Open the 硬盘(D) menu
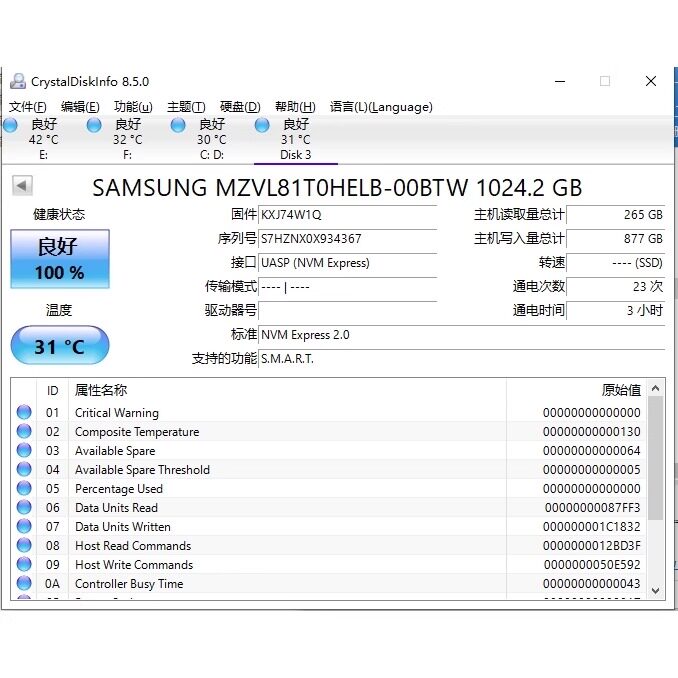The height and width of the screenshot is (678, 678). pos(240,107)
